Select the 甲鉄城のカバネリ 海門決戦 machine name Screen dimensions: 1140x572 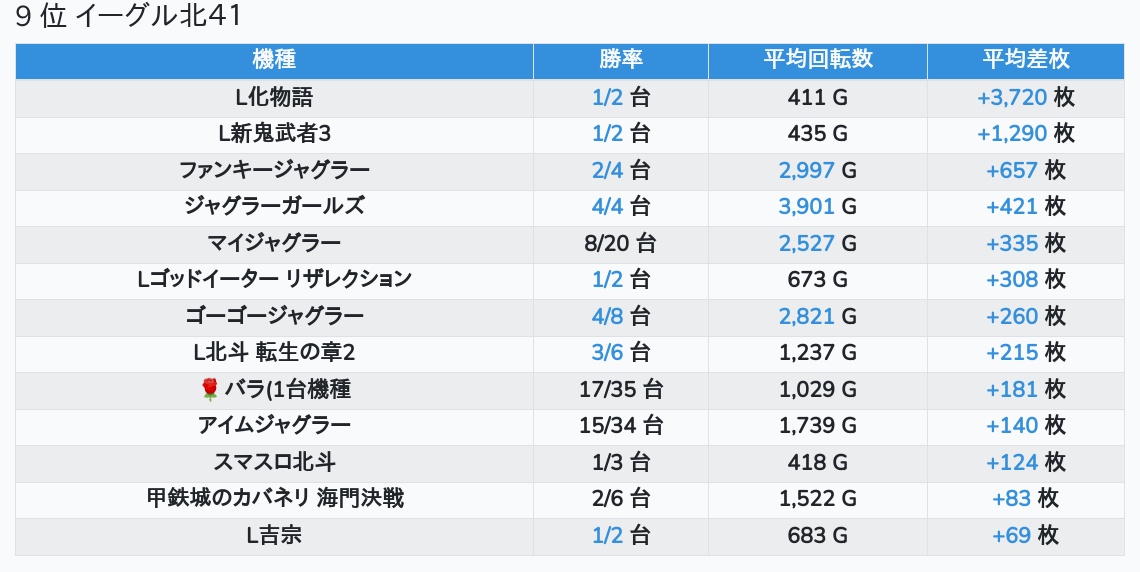[x=274, y=498]
